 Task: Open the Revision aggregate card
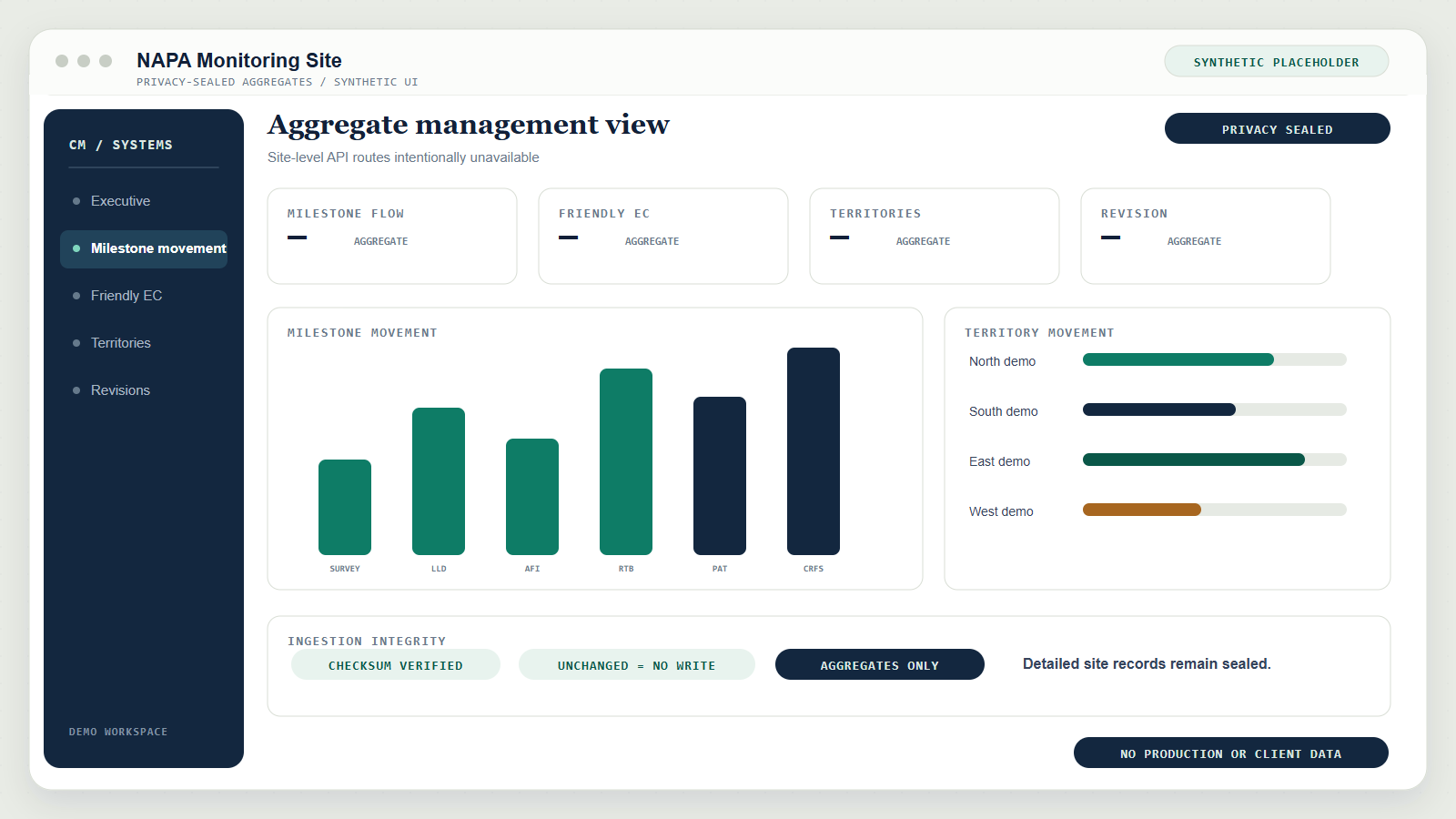[1206, 237]
